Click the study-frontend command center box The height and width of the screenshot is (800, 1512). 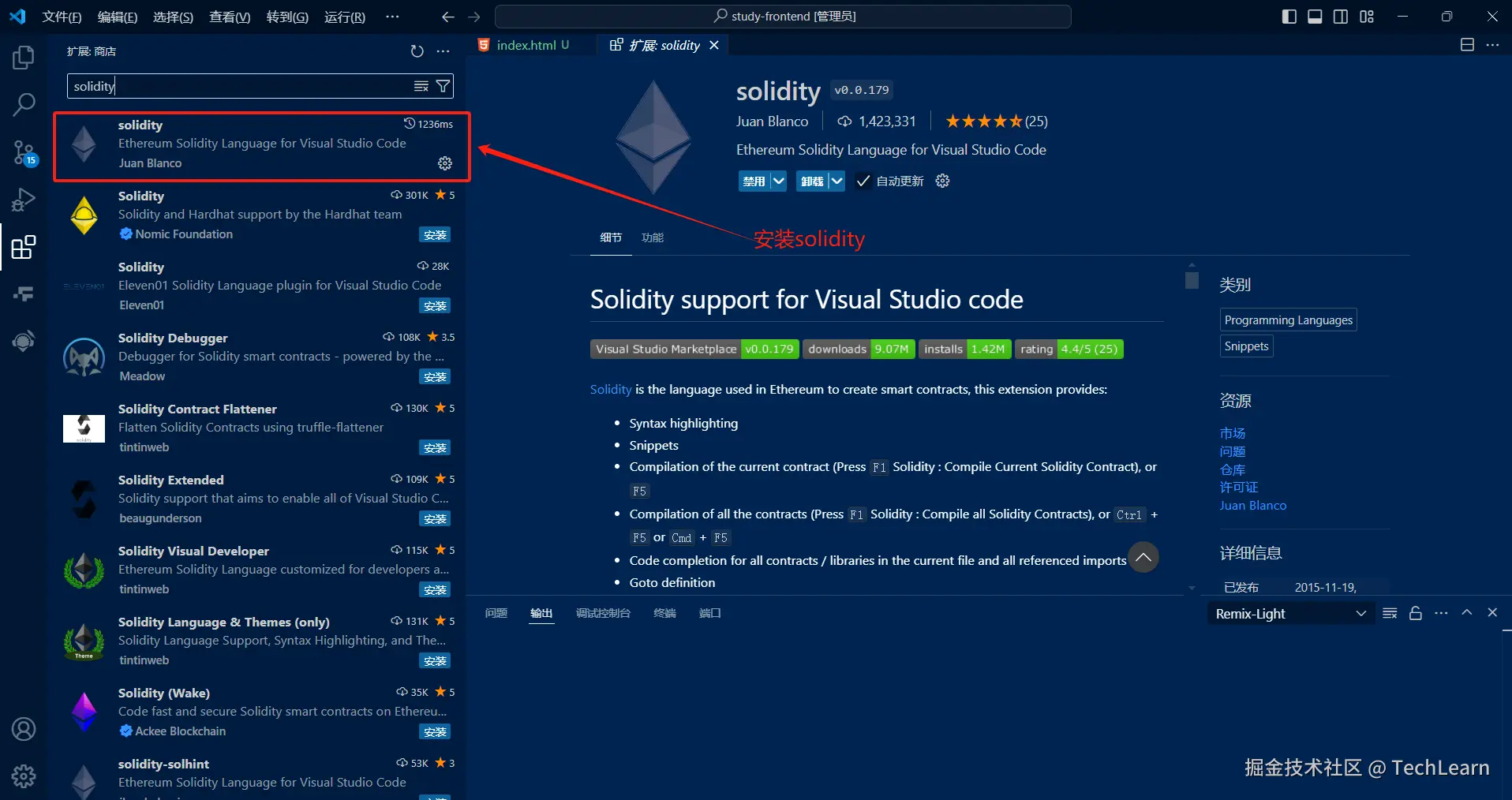pos(783,17)
